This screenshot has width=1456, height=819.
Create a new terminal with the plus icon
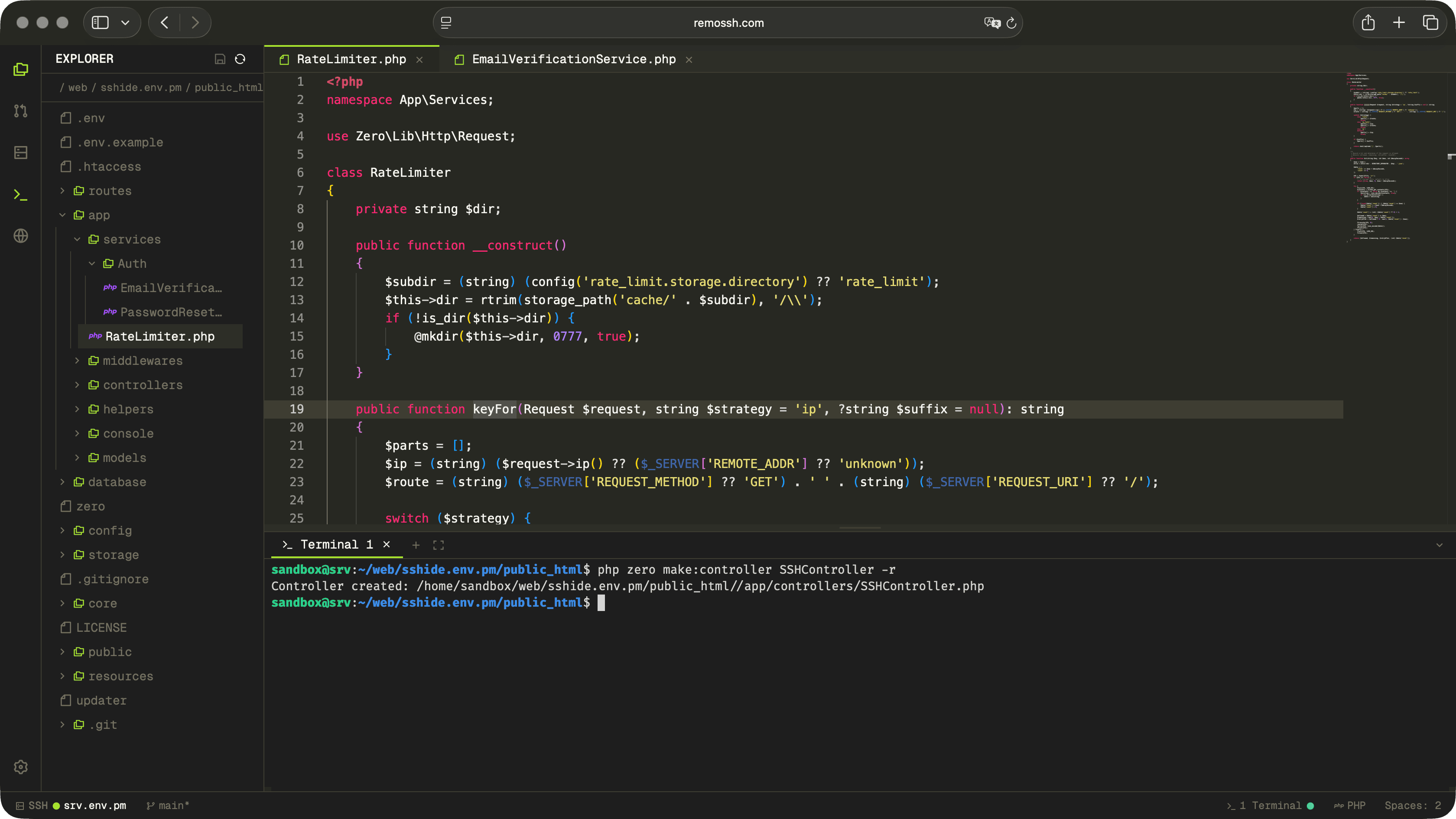click(x=416, y=545)
